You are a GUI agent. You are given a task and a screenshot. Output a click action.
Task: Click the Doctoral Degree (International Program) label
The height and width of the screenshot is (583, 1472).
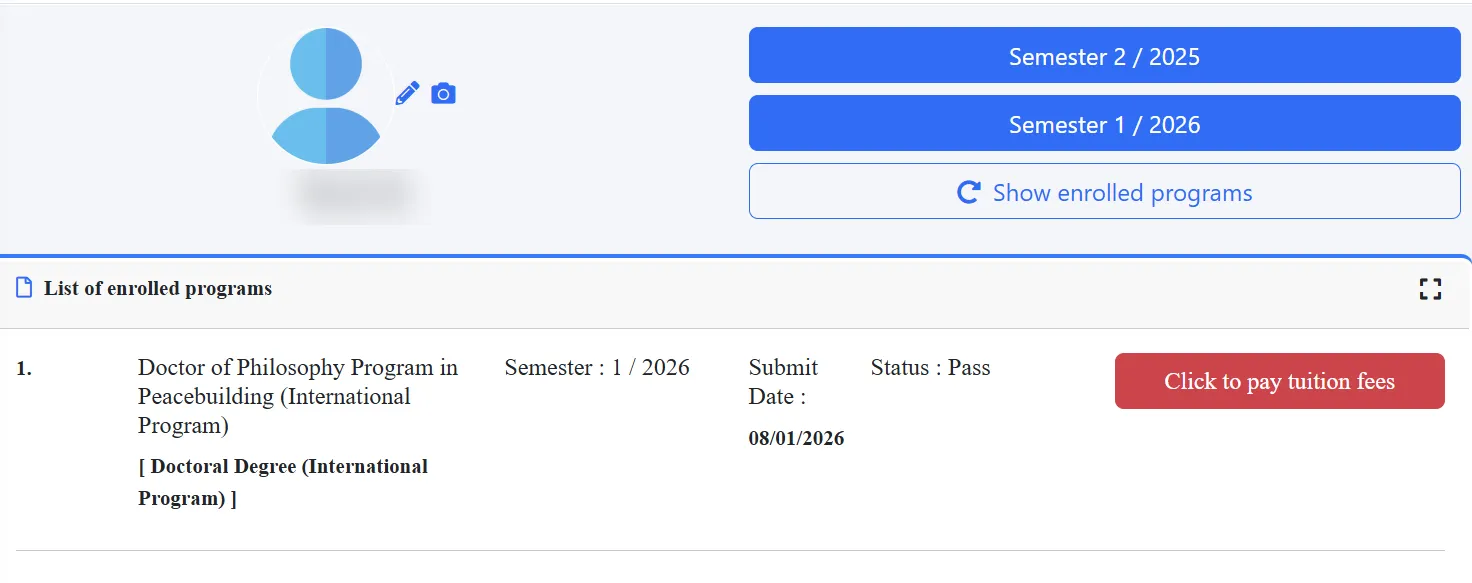coord(283,482)
